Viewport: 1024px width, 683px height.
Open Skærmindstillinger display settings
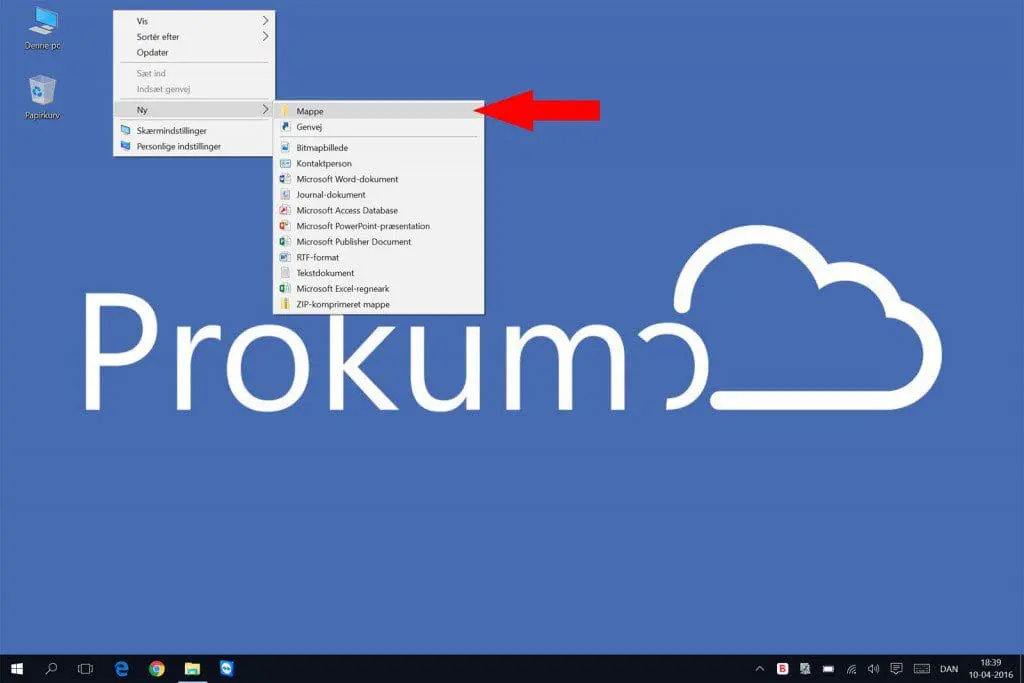tap(171, 131)
